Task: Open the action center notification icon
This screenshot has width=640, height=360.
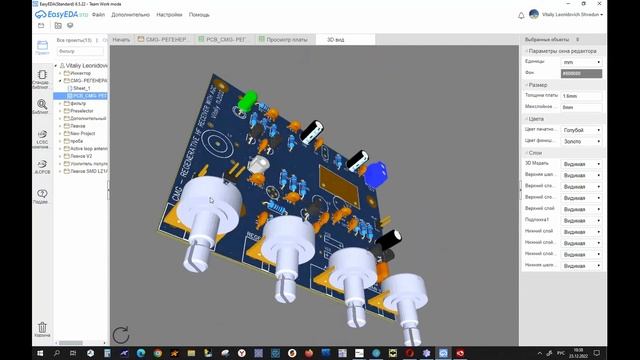Action: [597, 353]
